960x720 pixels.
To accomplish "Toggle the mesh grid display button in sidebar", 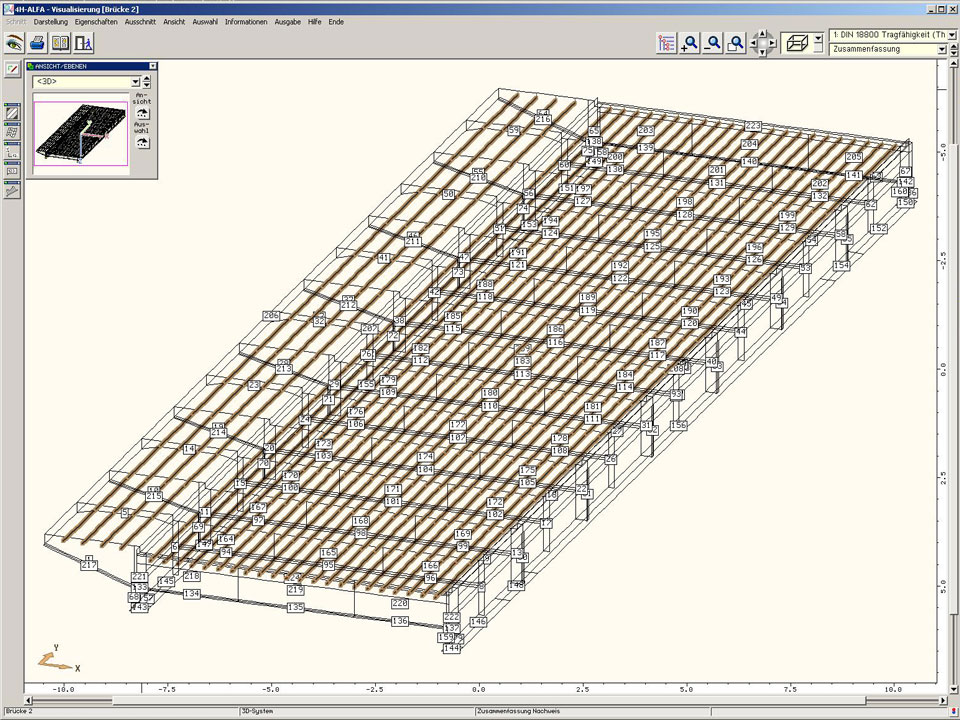I will click(12, 132).
